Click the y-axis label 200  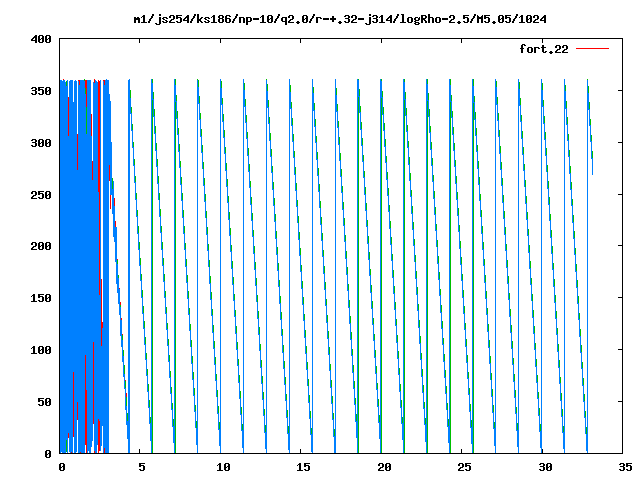41,246
